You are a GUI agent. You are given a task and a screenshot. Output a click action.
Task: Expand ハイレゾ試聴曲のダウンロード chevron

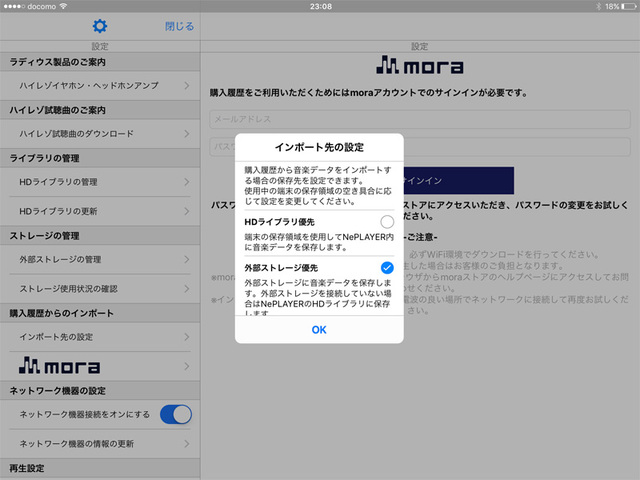[187, 133]
